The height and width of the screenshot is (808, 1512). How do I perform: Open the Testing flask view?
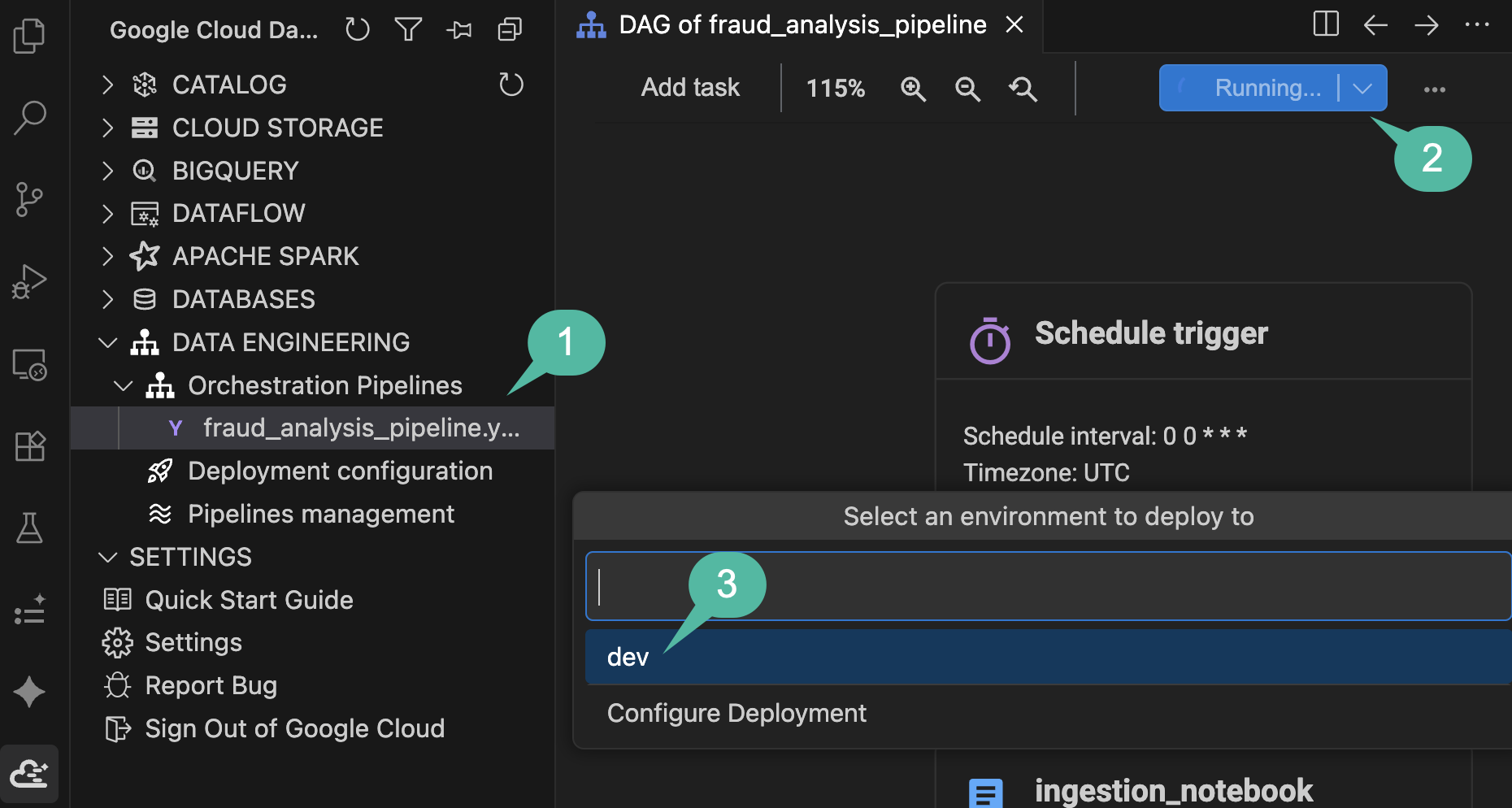[x=29, y=528]
